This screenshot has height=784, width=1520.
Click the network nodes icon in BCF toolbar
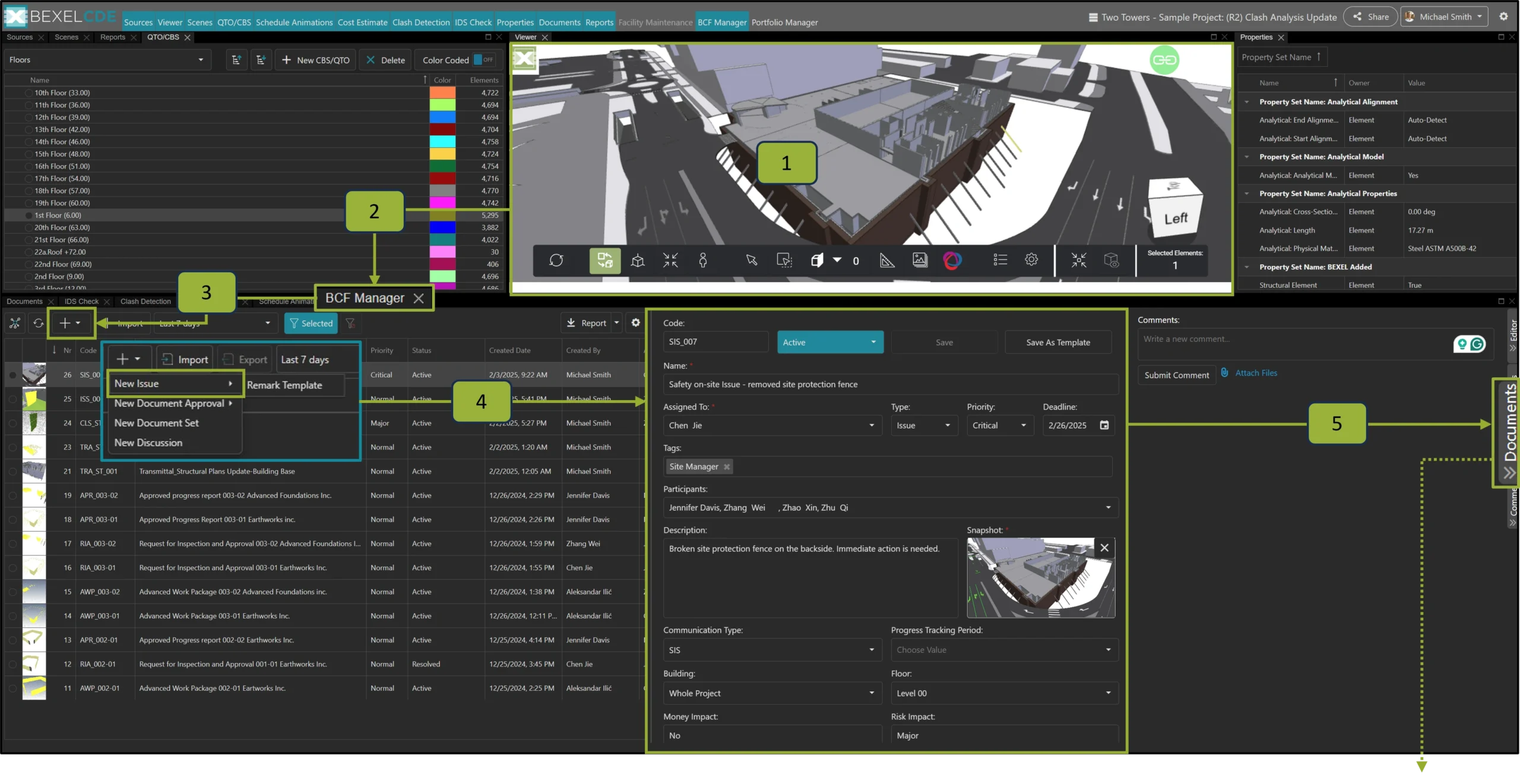pos(15,323)
